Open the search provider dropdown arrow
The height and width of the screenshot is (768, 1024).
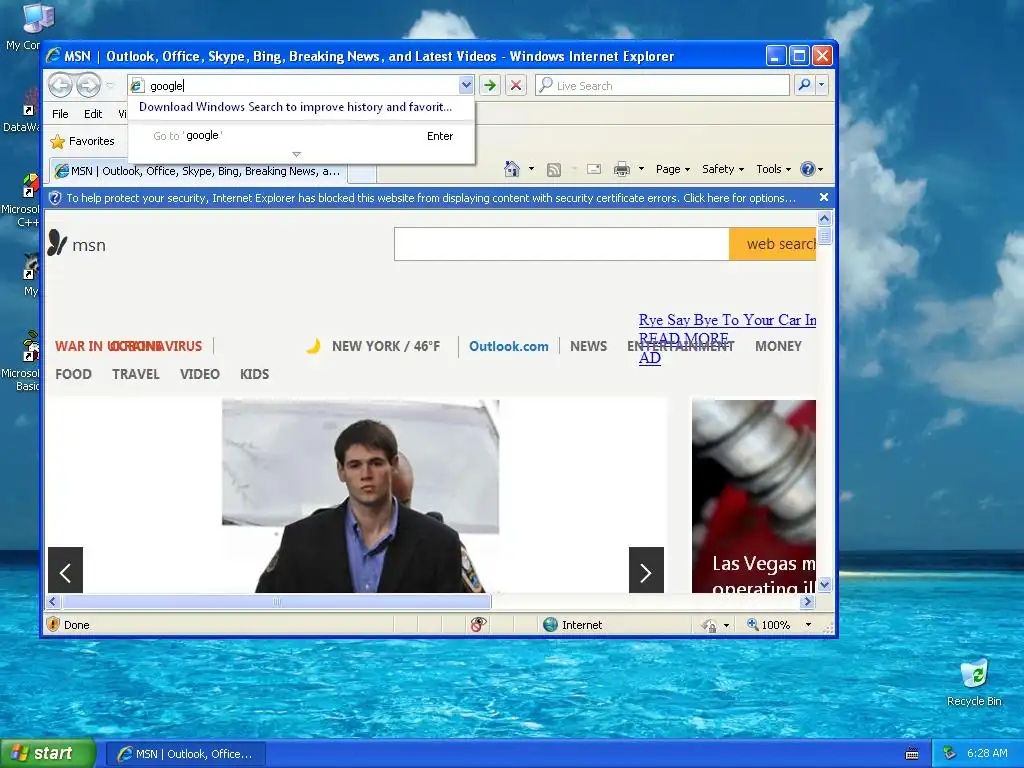tap(822, 85)
